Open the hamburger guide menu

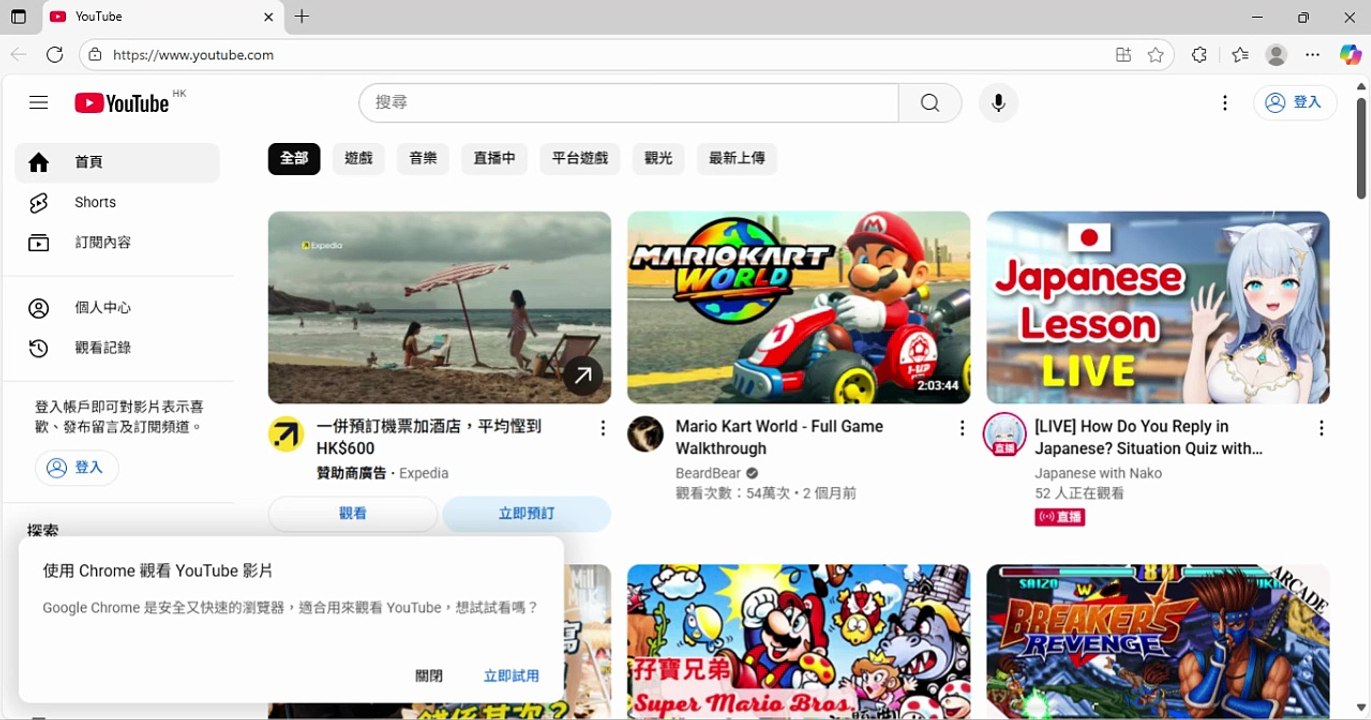tap(38, 103)
